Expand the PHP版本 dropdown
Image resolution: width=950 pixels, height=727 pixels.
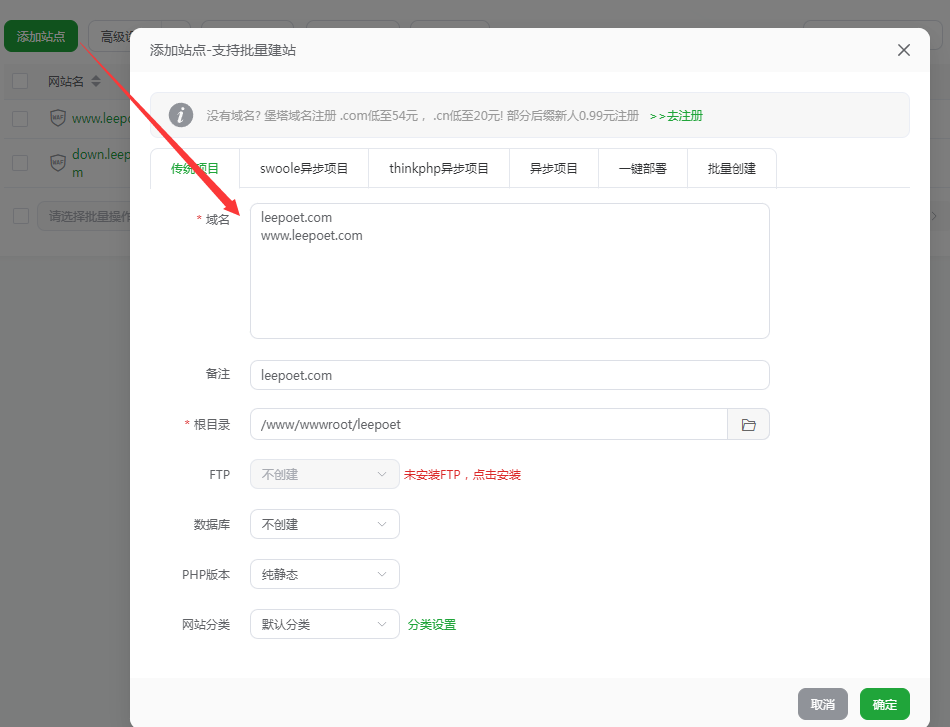[x=324, y=574]
